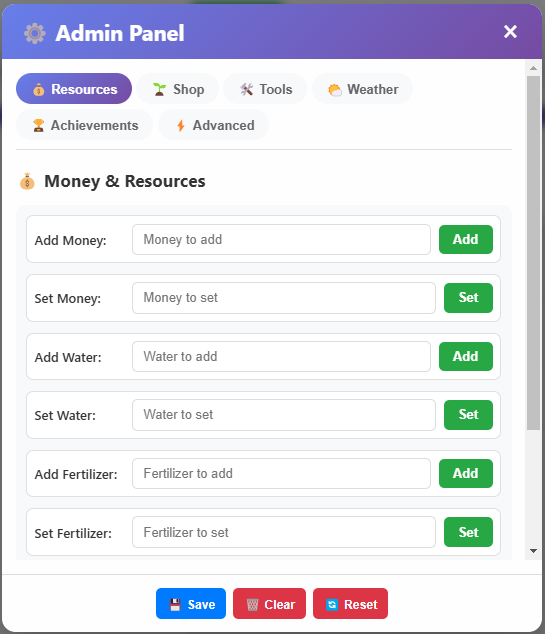Click the sun and cloud Weather icon
The height and width of the screenshot is (634, 545).
tap(335, 89)
